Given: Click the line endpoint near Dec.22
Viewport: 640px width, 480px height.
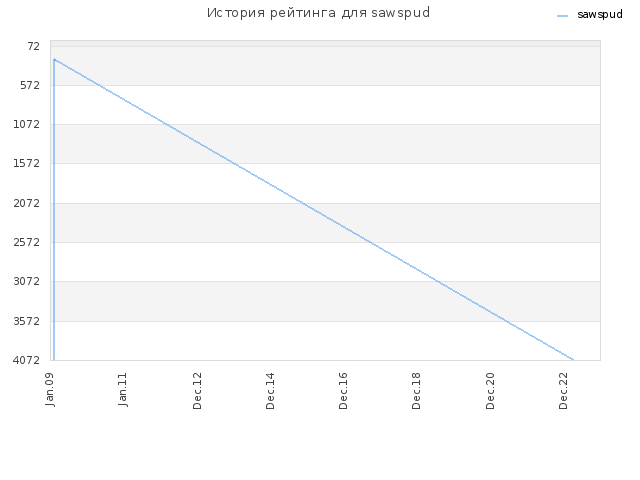Looking at the screenshot, I should [573, 360].
